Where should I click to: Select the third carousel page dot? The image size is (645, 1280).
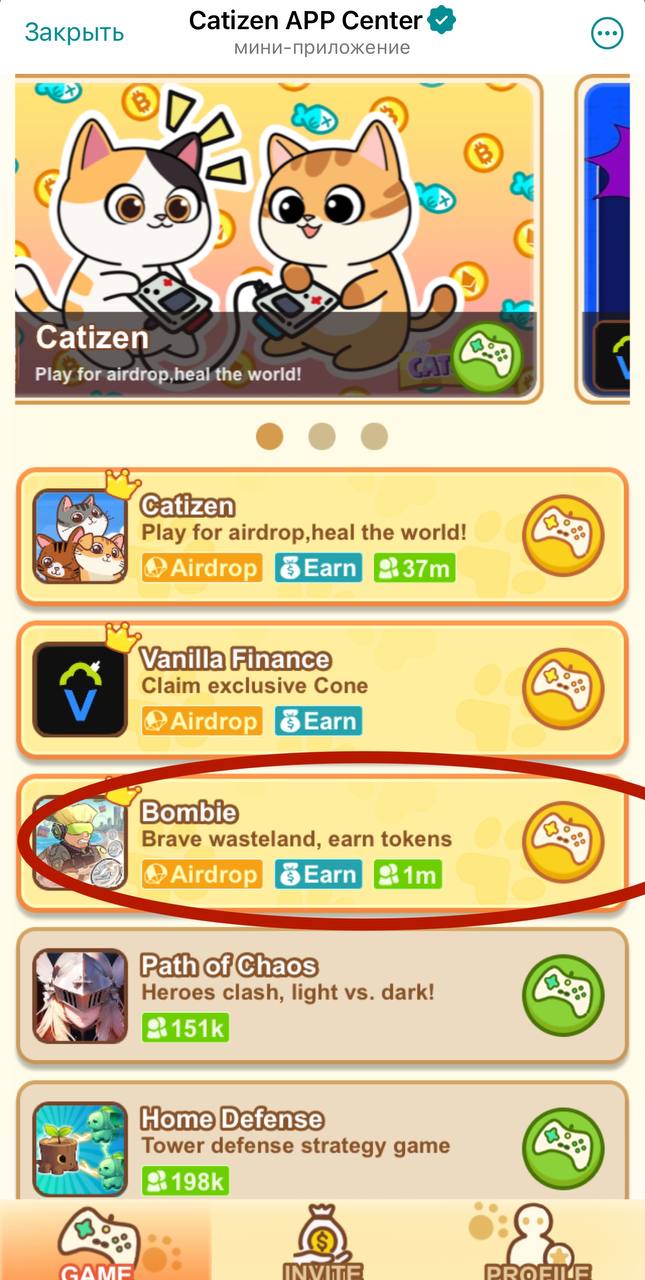[374, 436]
